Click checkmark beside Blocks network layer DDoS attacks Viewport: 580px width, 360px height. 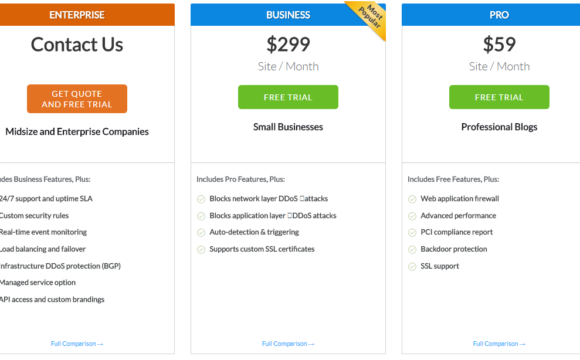(x=201, y=199)
